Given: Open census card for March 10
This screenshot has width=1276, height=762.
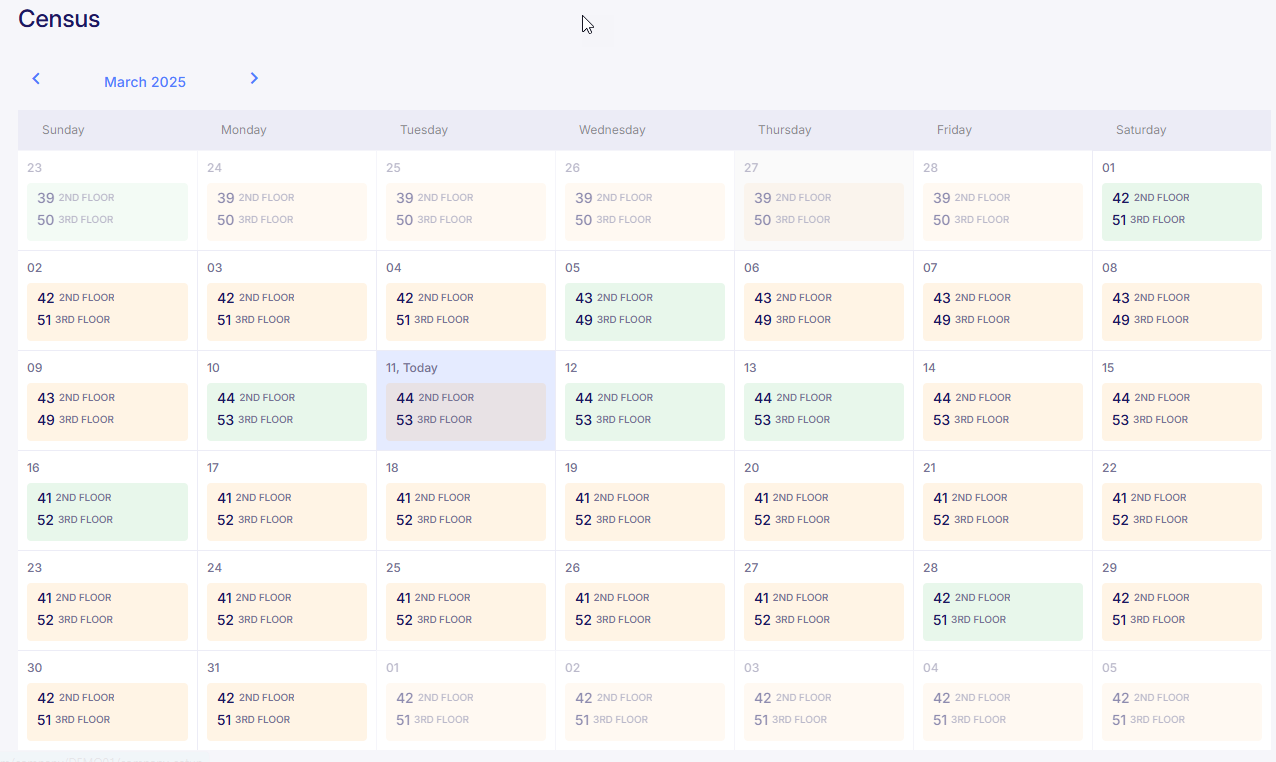Looking at the screenshot, I should (x=287, y=412).
